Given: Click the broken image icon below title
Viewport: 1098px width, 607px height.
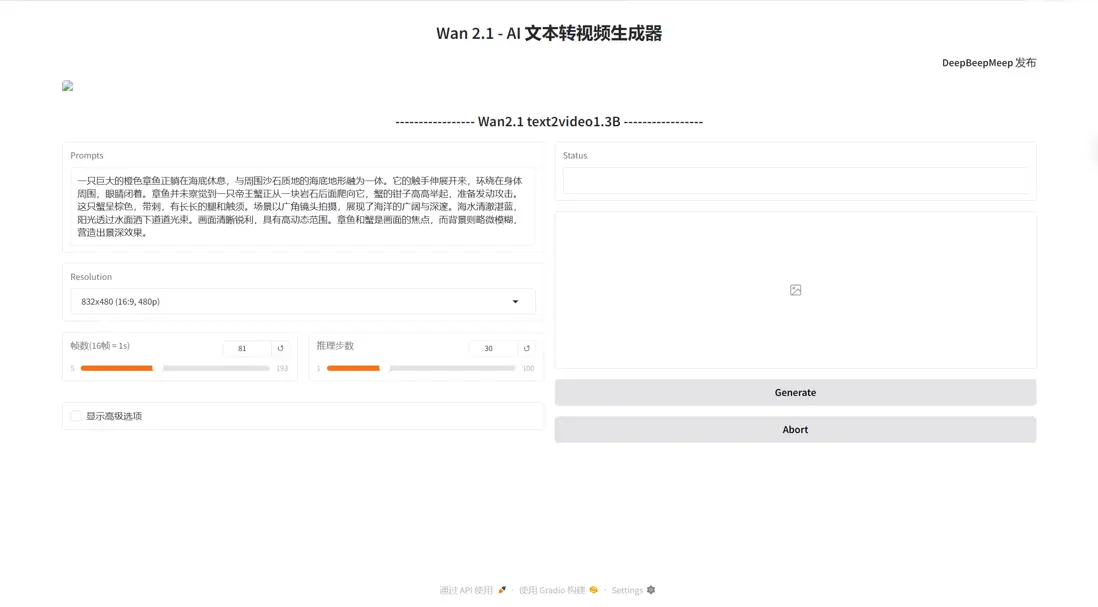Looking at the screenshot, I should coord(67,85).
